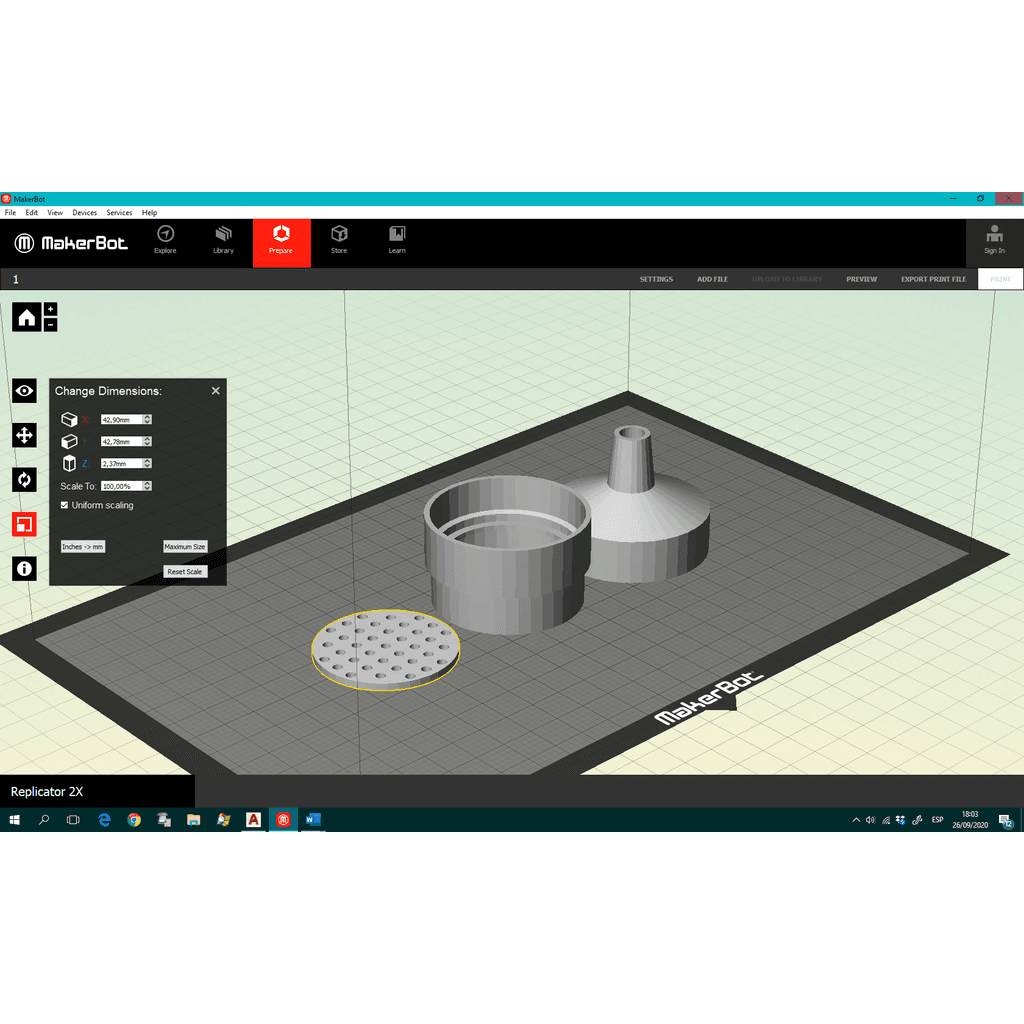Select the Turn rotate tool icon
1024x1024 pixels.
(x=24, y=480)
